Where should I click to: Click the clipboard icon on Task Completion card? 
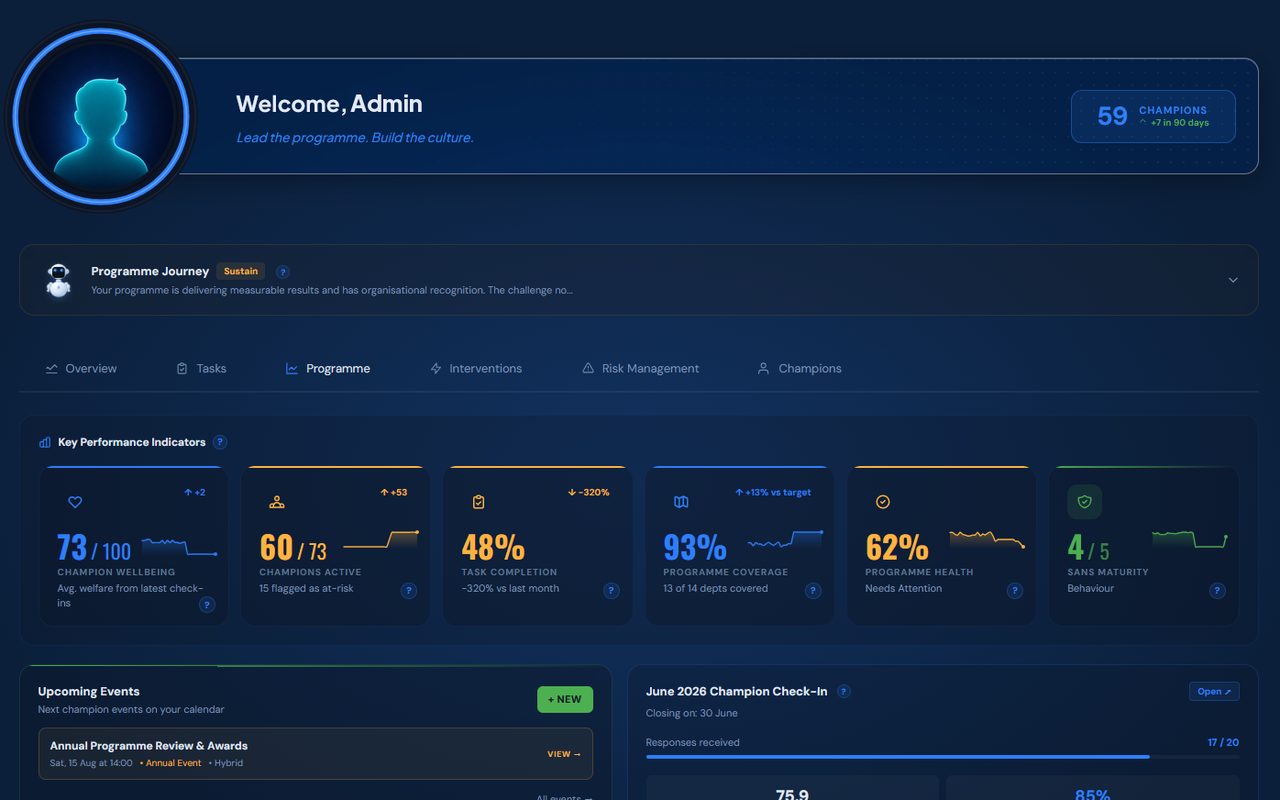478,502
